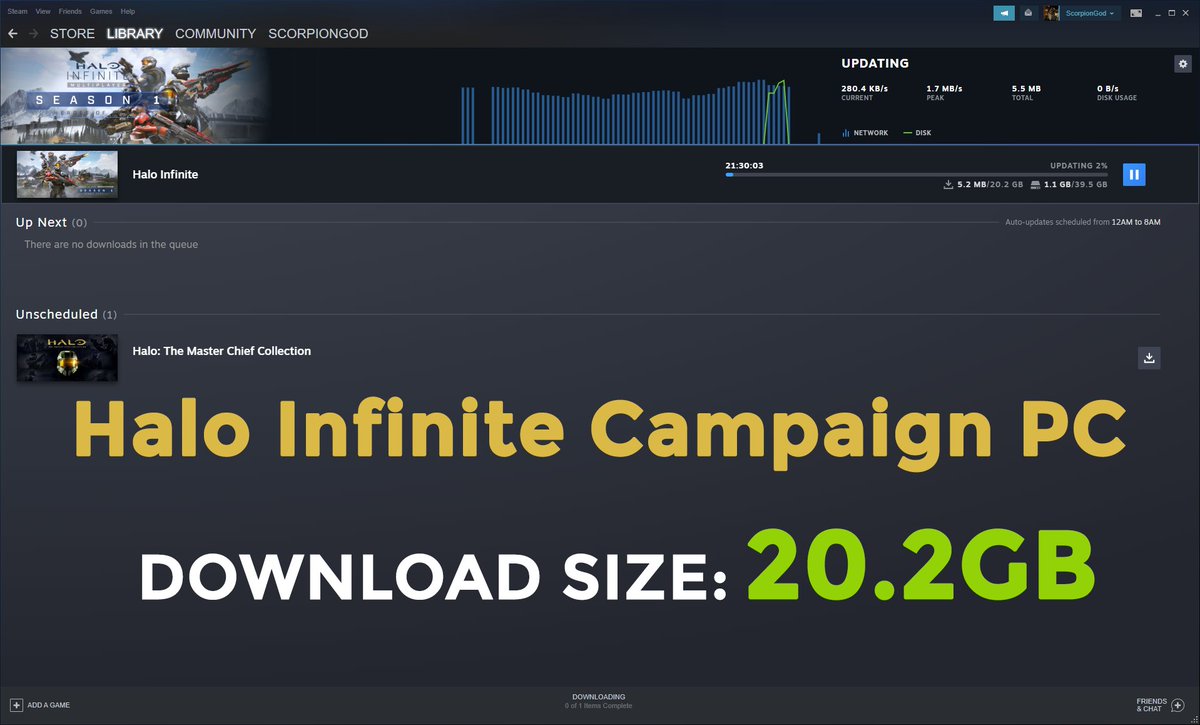
Task: Open the Halo Infinite game thumbnail
Action: [x=67, y=175]
